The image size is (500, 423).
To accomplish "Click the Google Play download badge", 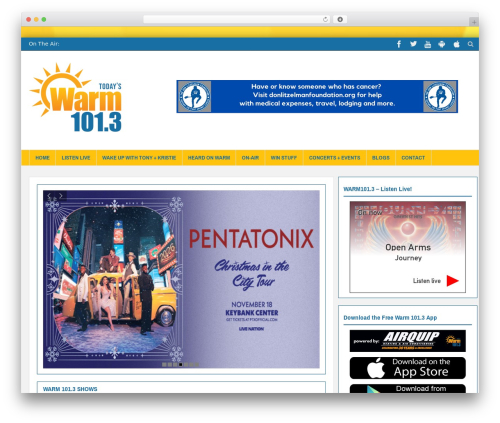I will tap(408, 389).
